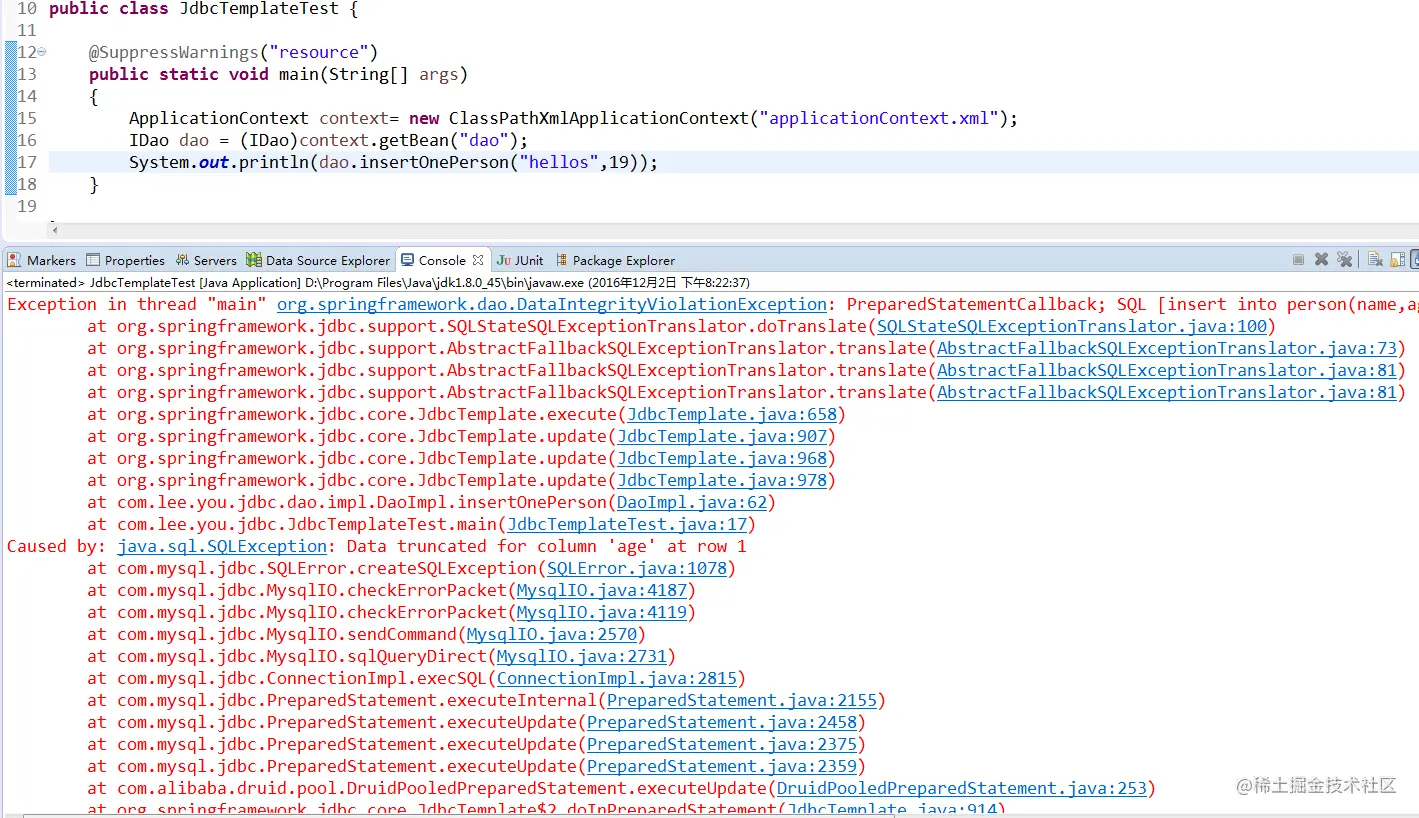The image size is (1419, 818).
Task: Switch to the Package Explorer tab
Action: coord(615,260)
